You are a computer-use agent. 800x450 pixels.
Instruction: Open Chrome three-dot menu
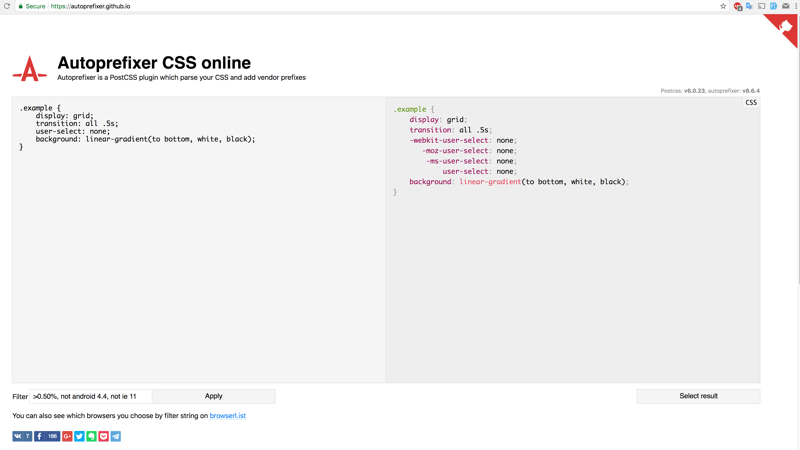coord(795,6)
